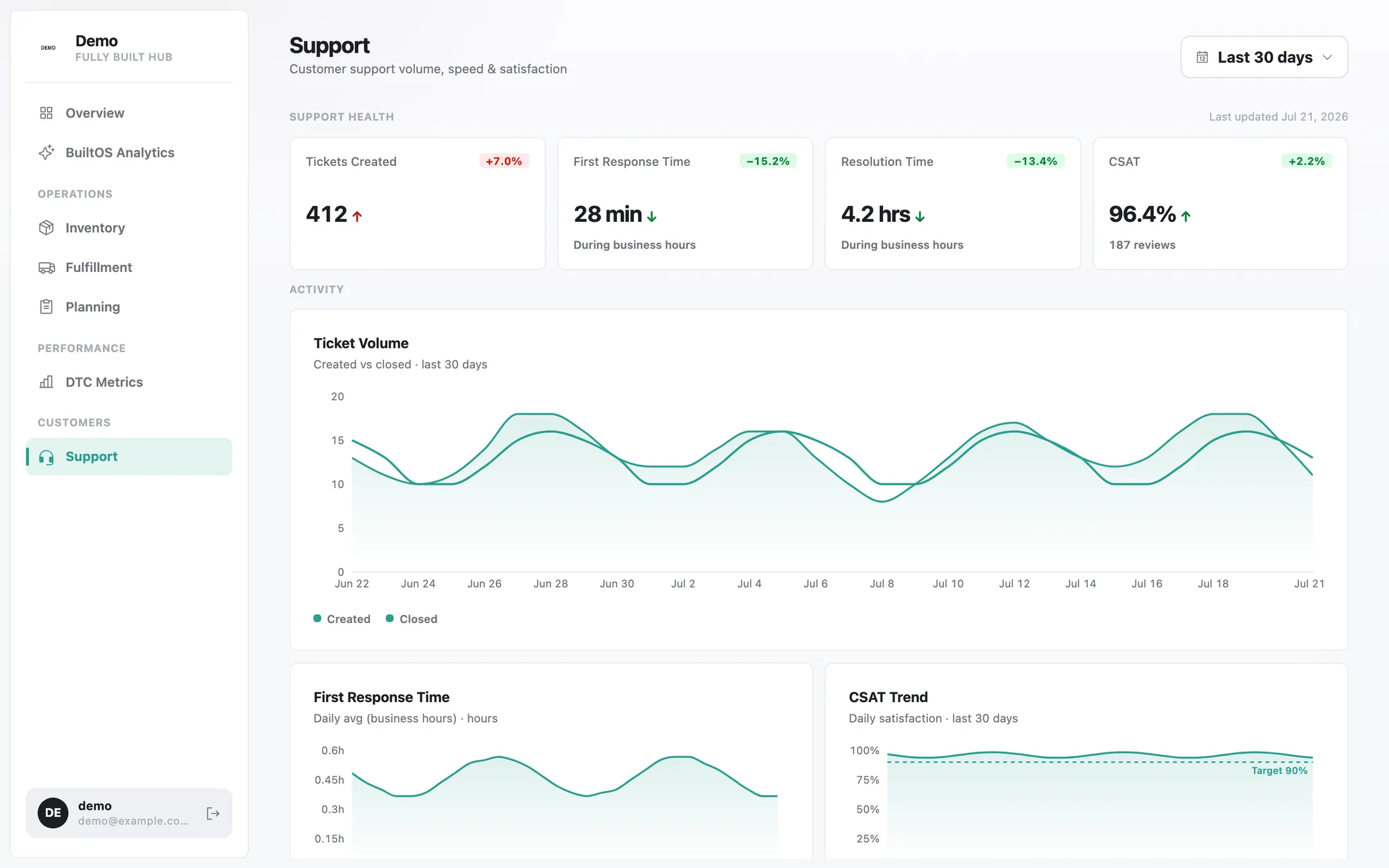Expand the date range chevron arrow

1327,57
